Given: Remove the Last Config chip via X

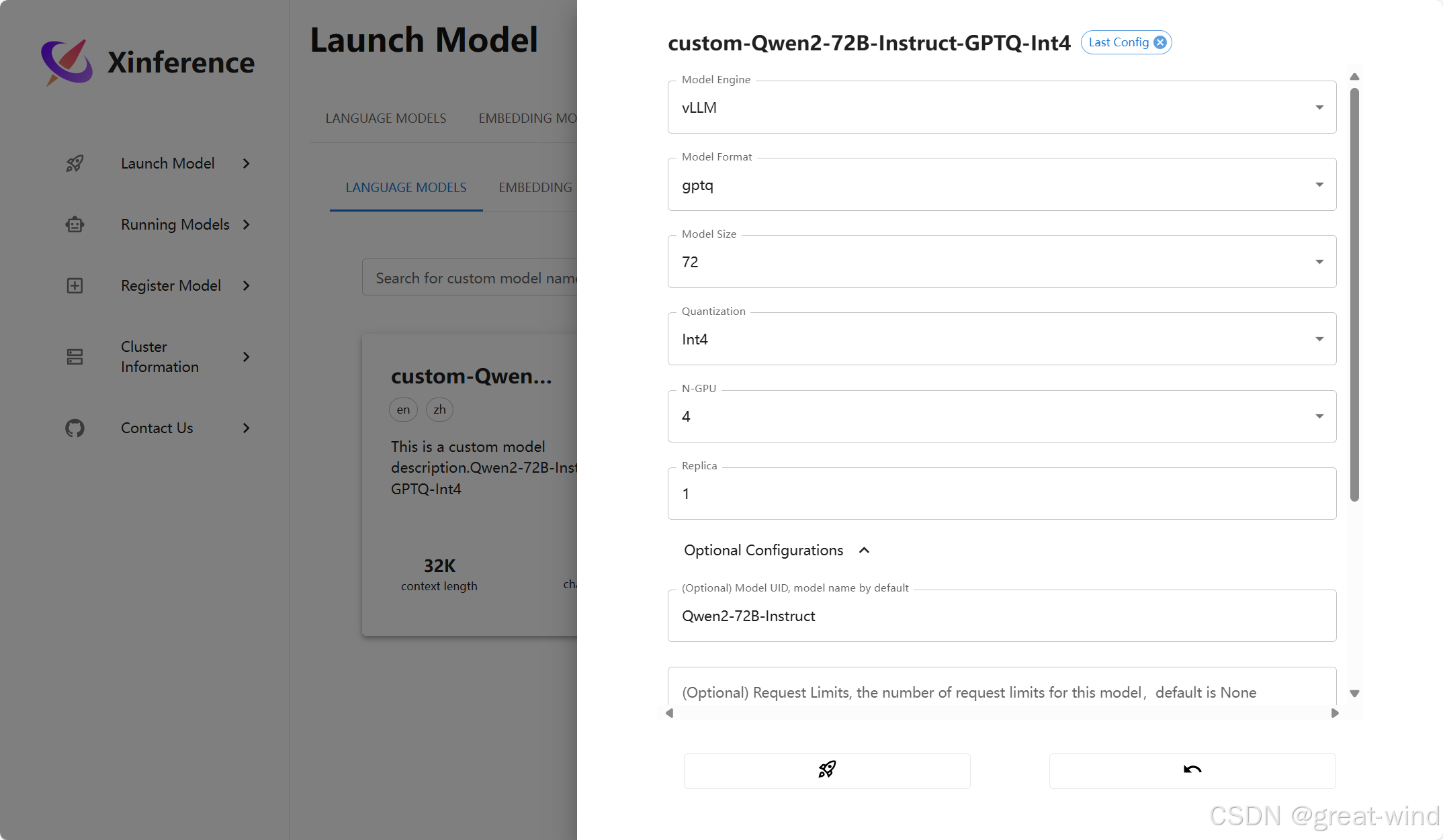Looking at the screenshot, I should [1160, 42].
